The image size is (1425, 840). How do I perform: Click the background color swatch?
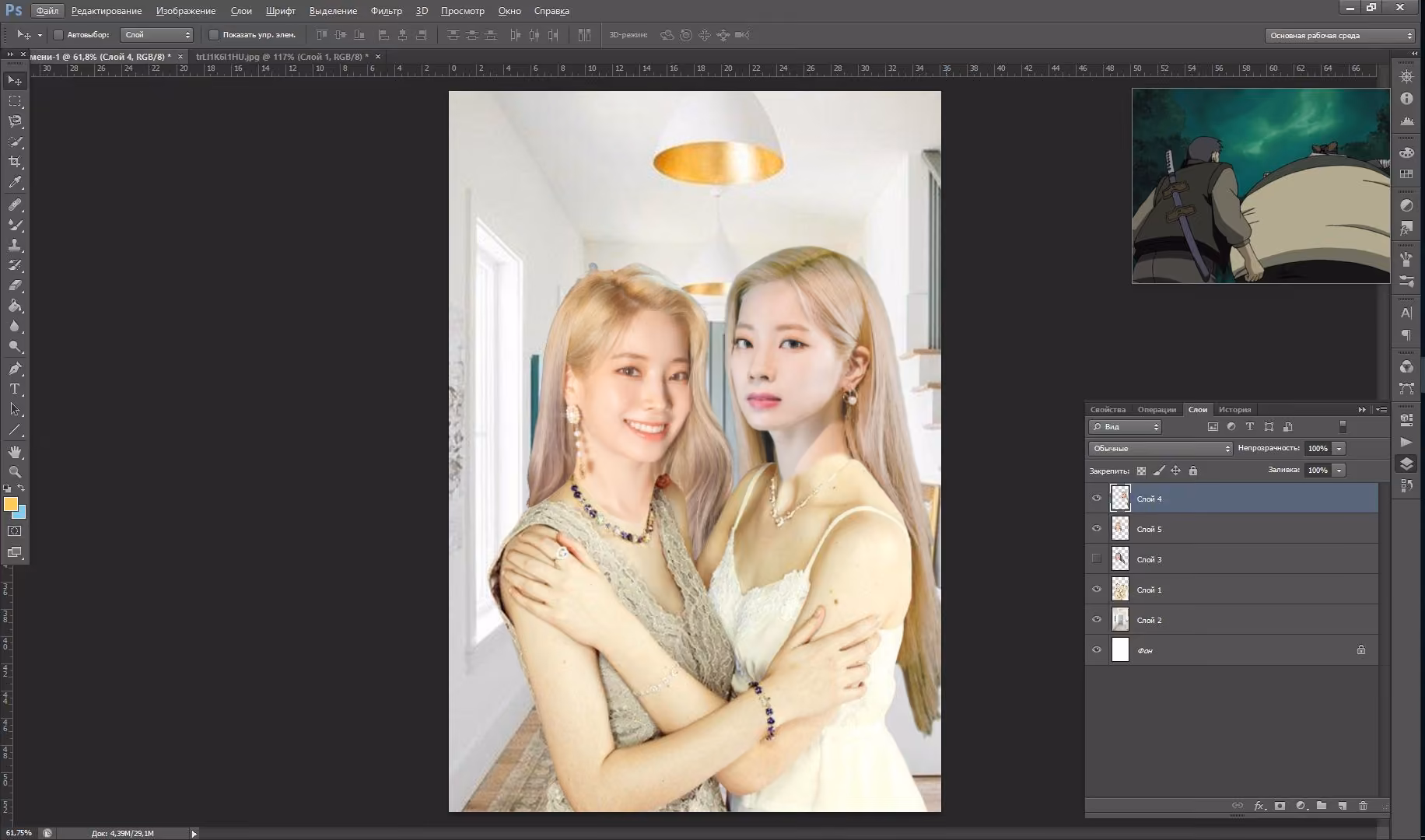(x=21, y=513)
